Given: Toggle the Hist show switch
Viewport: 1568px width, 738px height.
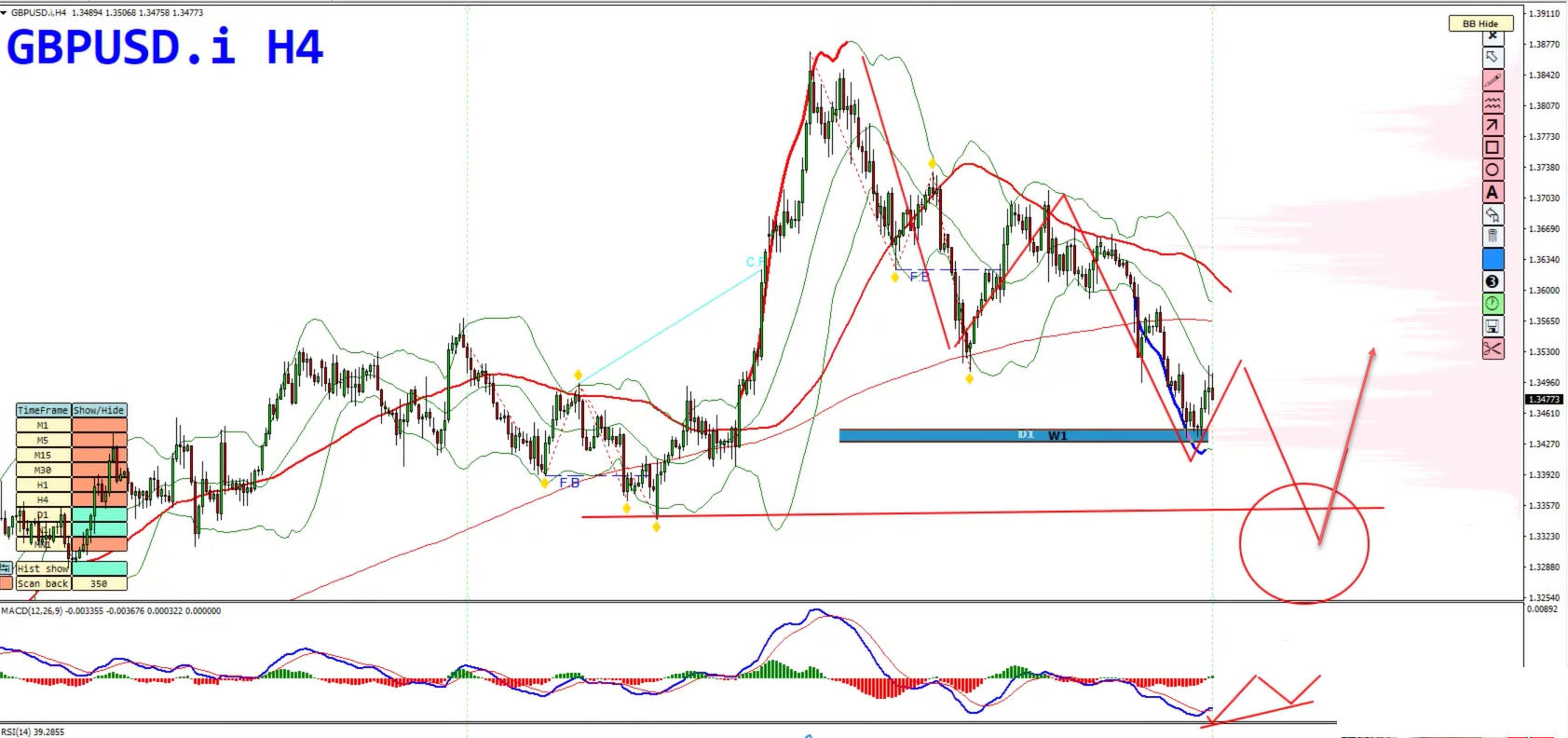Looking at the screenshot, I should [x=99, y=568].
